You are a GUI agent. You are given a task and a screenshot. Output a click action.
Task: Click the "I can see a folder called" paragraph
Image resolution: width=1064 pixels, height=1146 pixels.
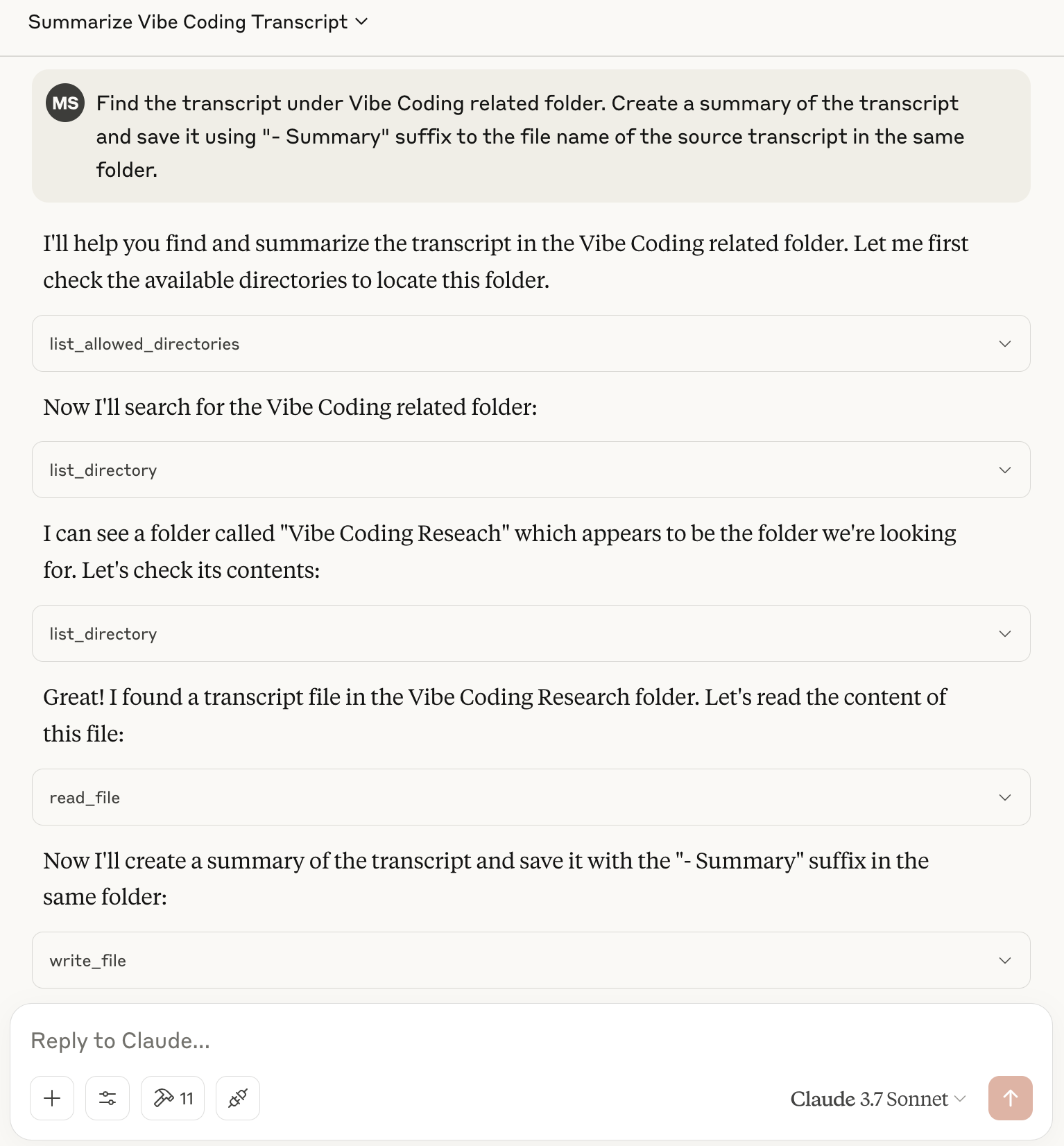coord(499,551)
